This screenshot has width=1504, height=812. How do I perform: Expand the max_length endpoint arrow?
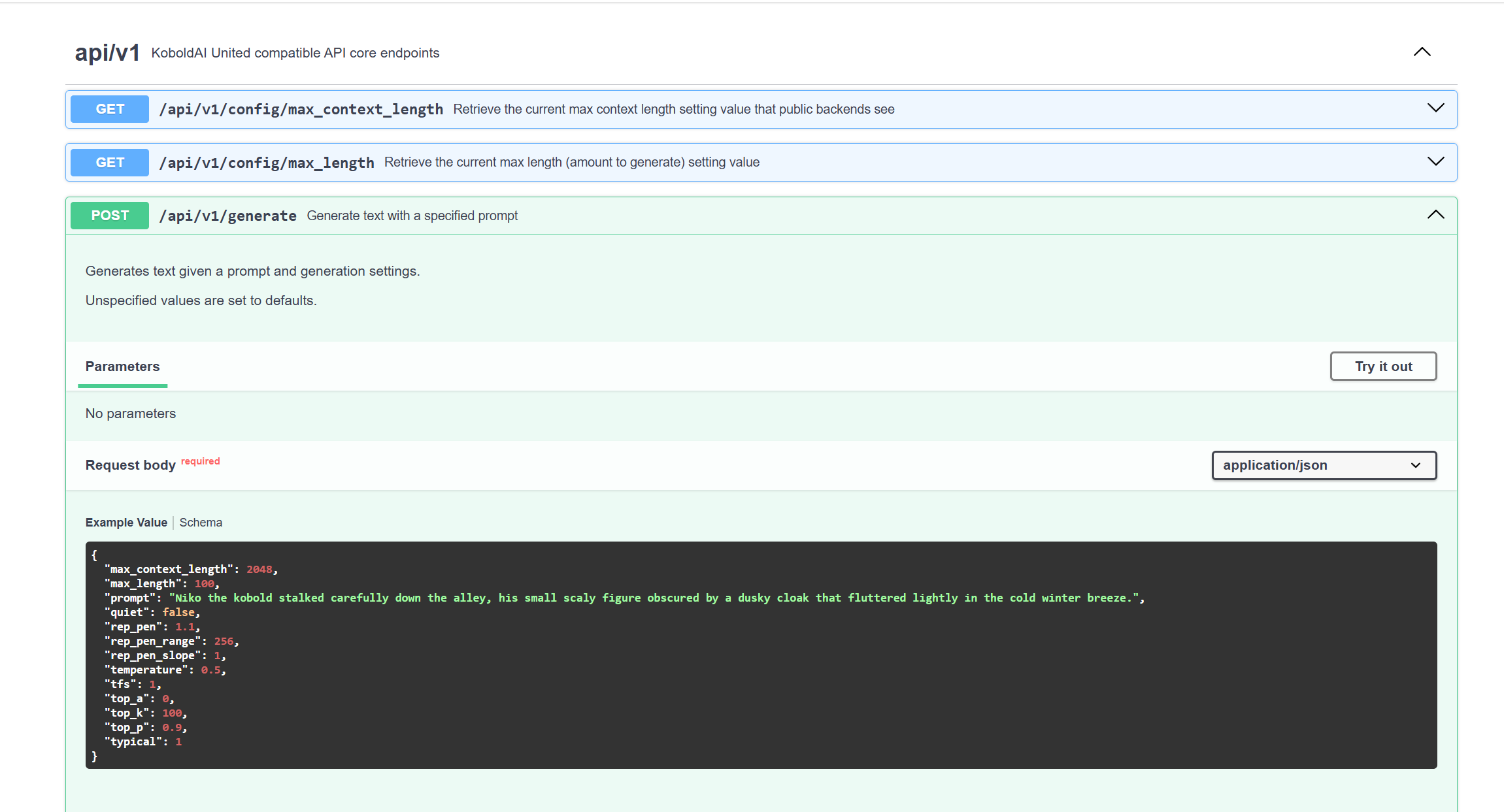coord(1435,161)
